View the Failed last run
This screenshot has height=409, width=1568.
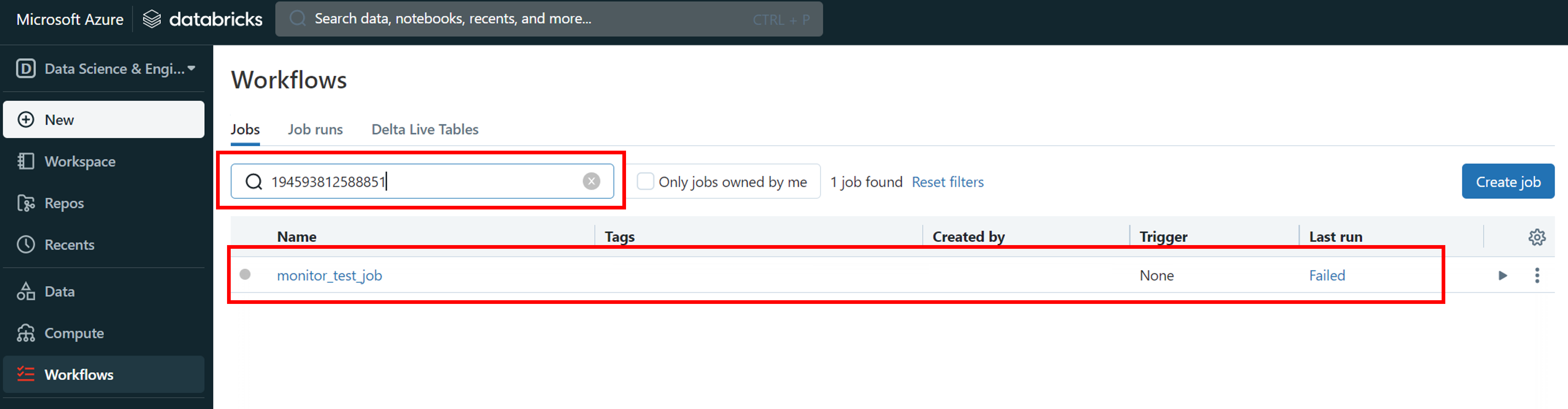[1326, 276]
